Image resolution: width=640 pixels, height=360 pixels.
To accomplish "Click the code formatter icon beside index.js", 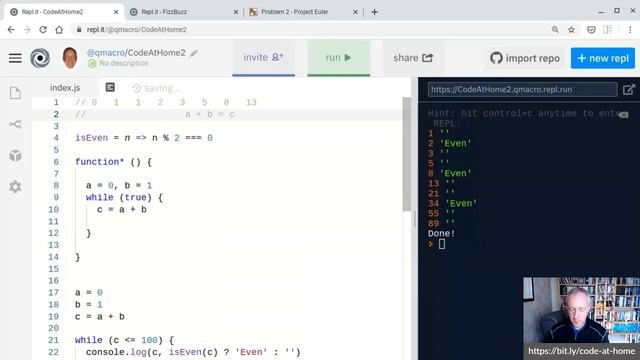I will [x=110, y=87].
